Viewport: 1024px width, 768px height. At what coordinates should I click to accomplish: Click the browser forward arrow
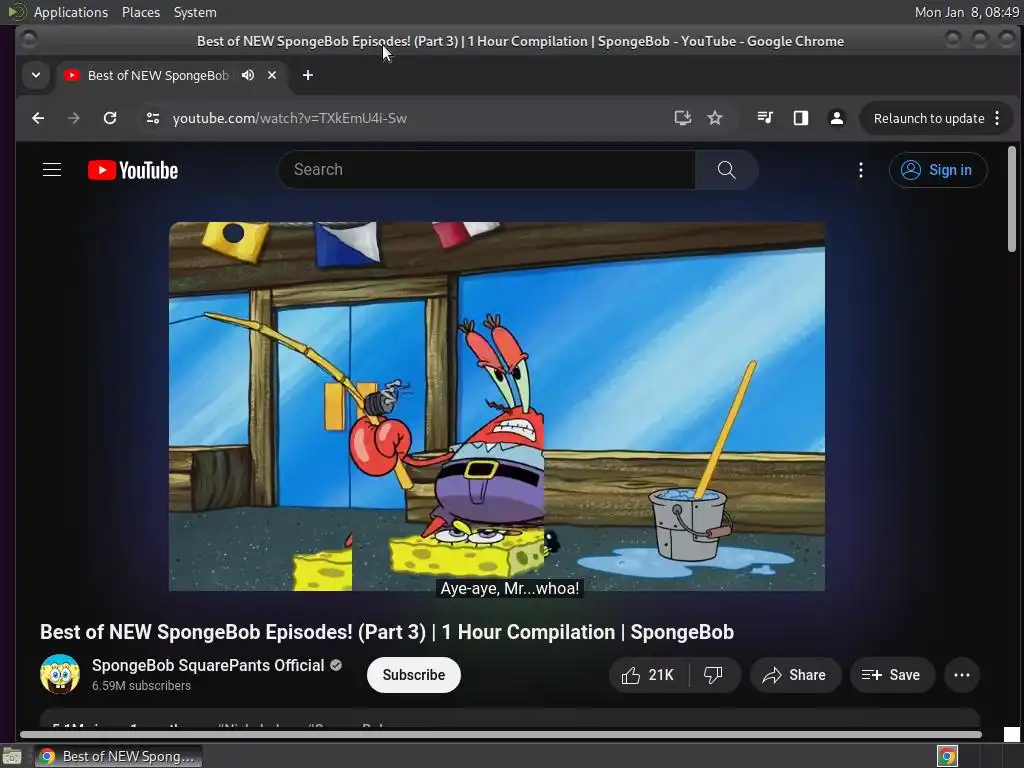(x=74, y=118)
